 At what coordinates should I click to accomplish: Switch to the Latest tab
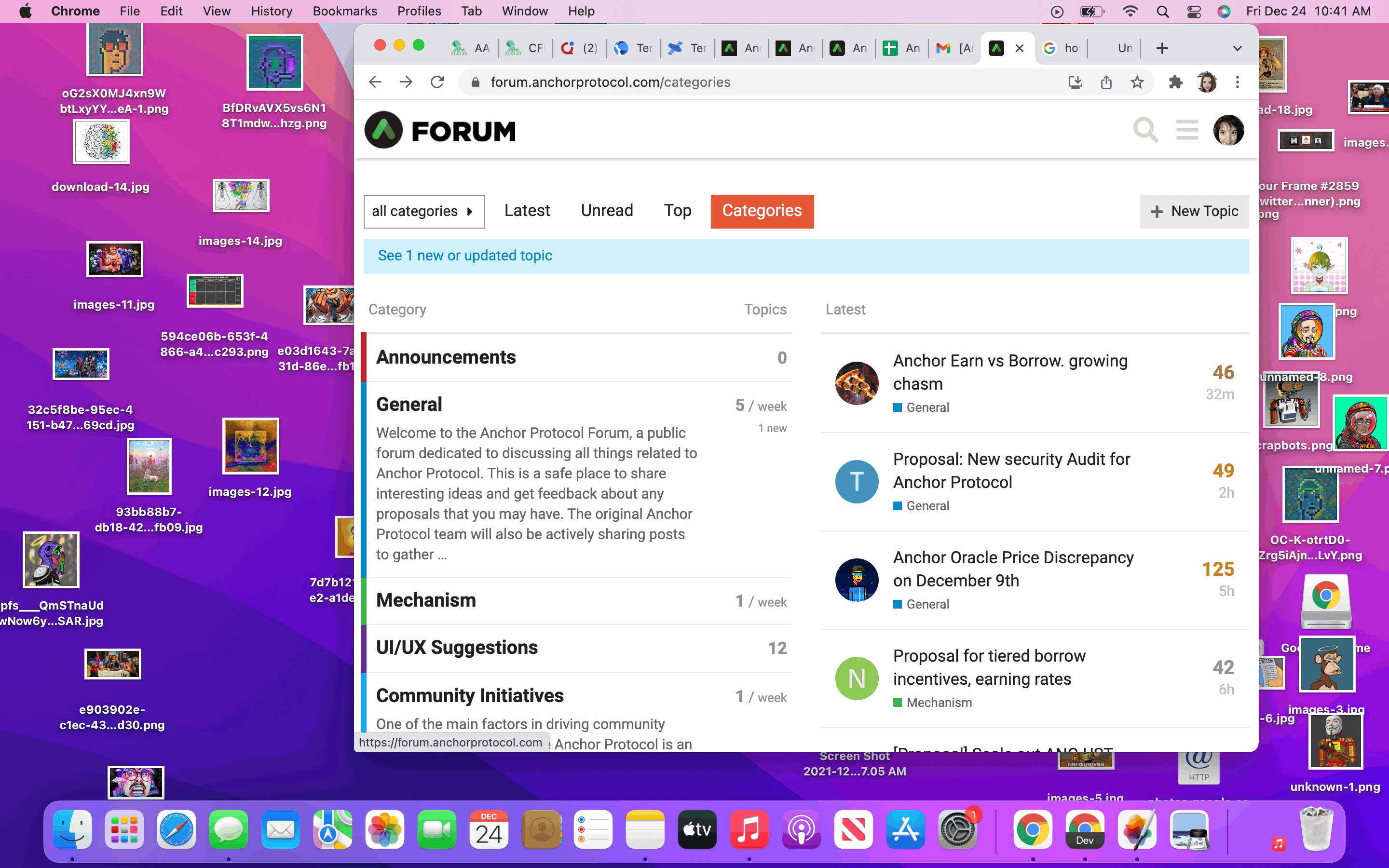527,211
